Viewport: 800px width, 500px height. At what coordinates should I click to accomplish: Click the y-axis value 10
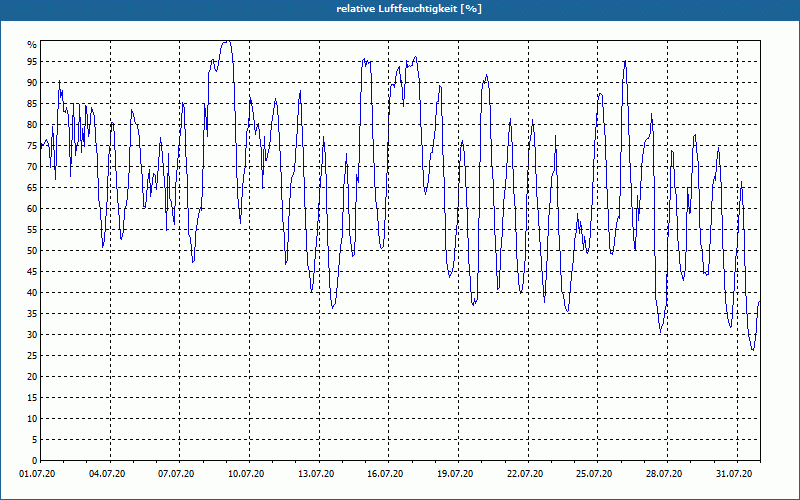click(x=32, y=419)
